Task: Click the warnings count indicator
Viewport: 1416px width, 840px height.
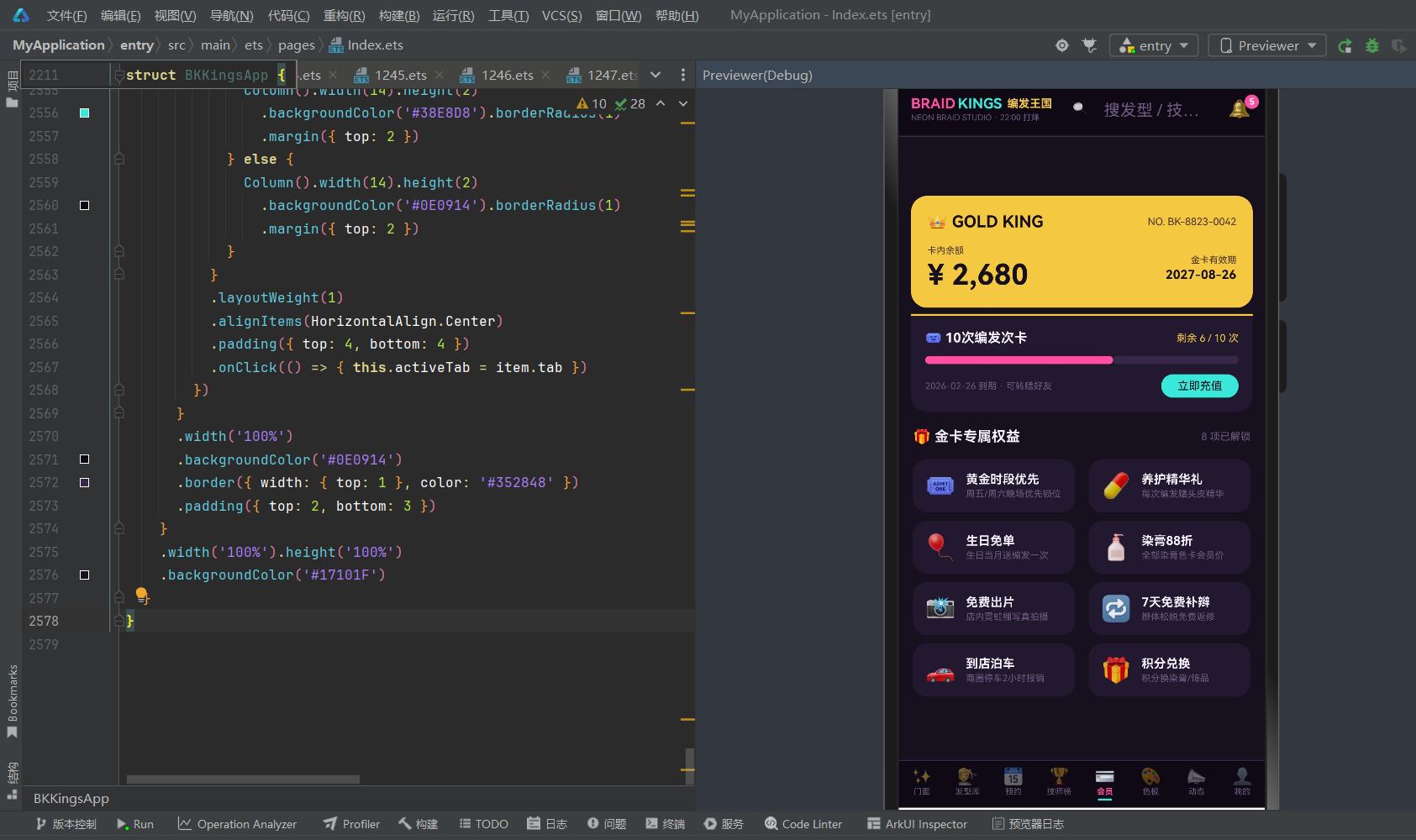Action: pyautogui.click(x=592, y=103)
